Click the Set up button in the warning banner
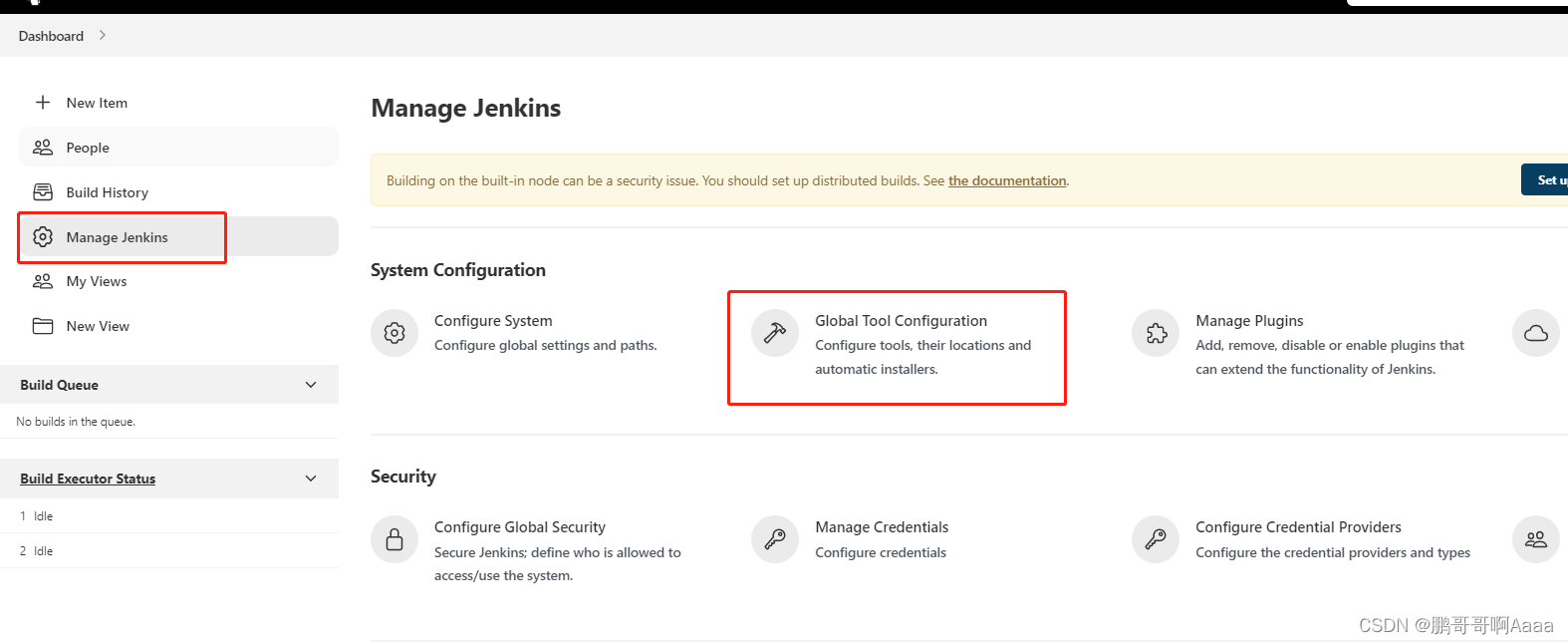Viewport: 1568px width, 644px height. 1545,179
